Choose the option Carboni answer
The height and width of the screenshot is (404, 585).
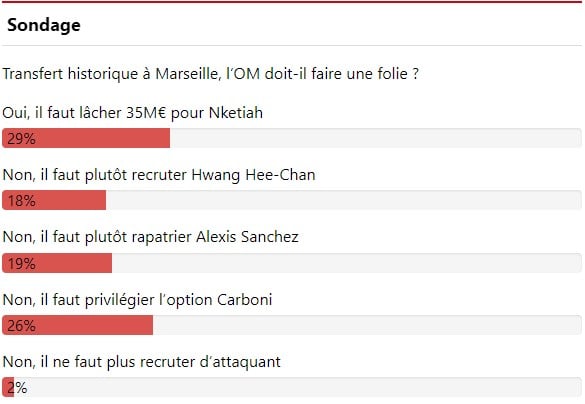137,300
